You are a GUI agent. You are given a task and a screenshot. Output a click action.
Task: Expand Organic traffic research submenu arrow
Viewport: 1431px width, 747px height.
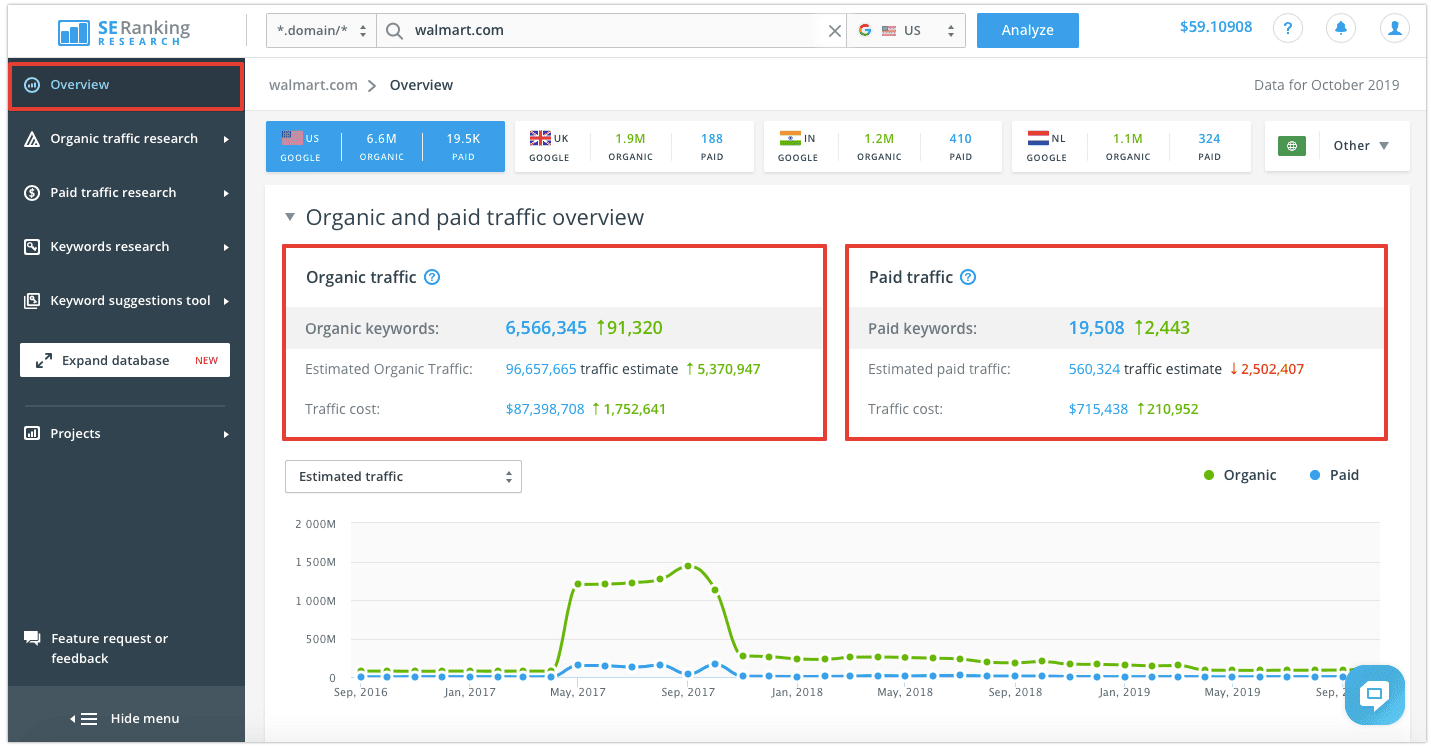click(x=227, y=139)
